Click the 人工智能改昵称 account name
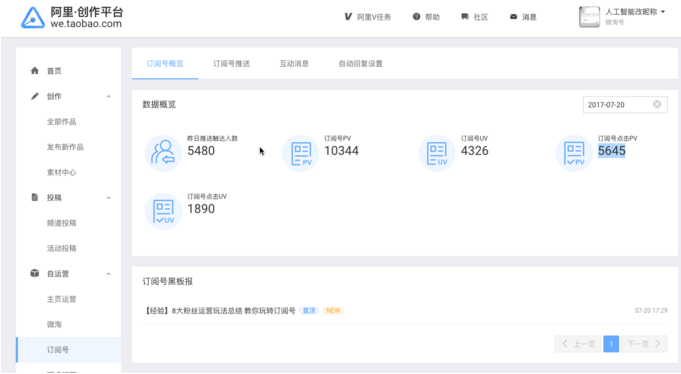Screen dimensions: 681x374 tap(631, 12)
